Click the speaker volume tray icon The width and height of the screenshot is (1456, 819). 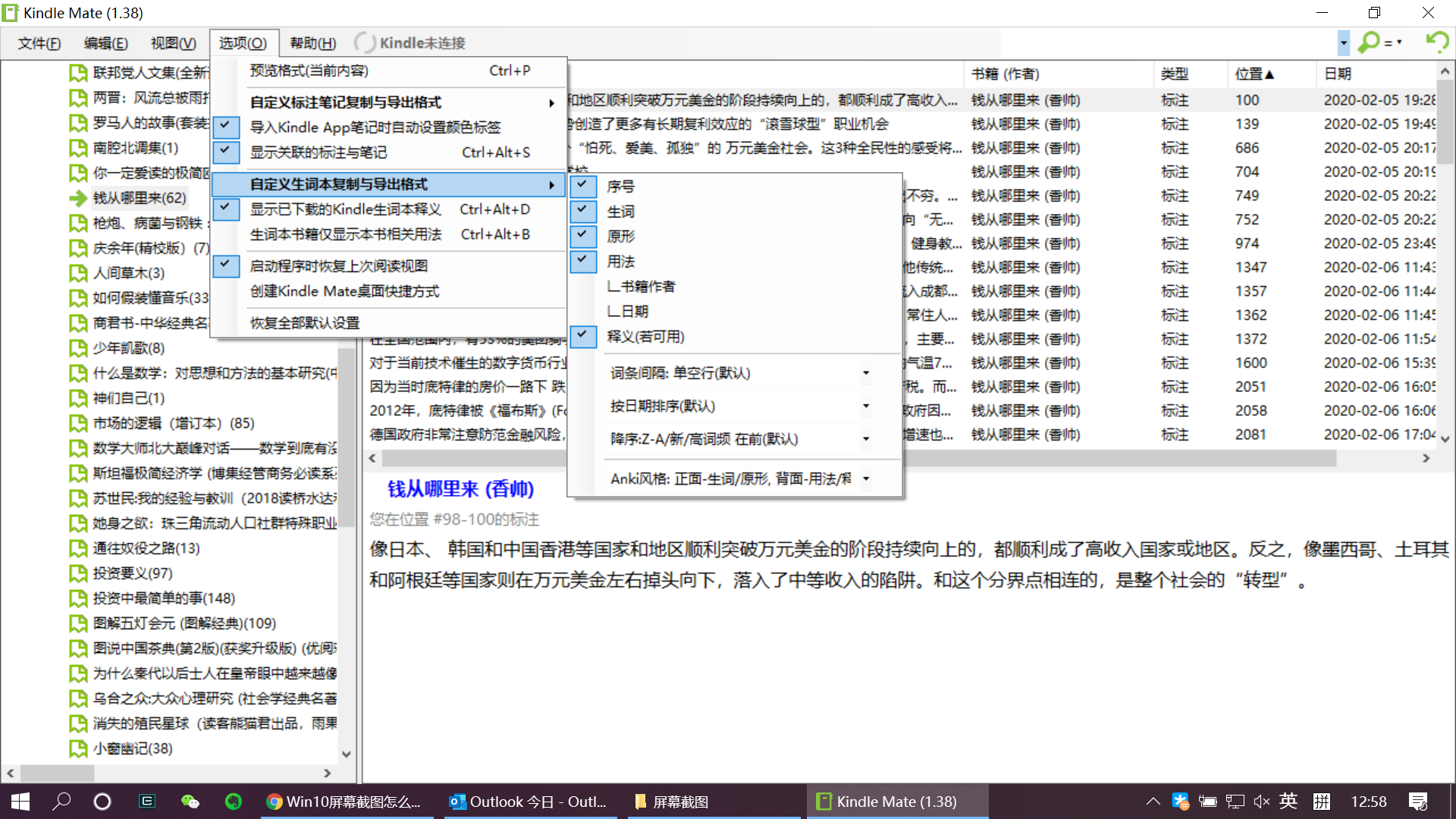[1261, 802]
